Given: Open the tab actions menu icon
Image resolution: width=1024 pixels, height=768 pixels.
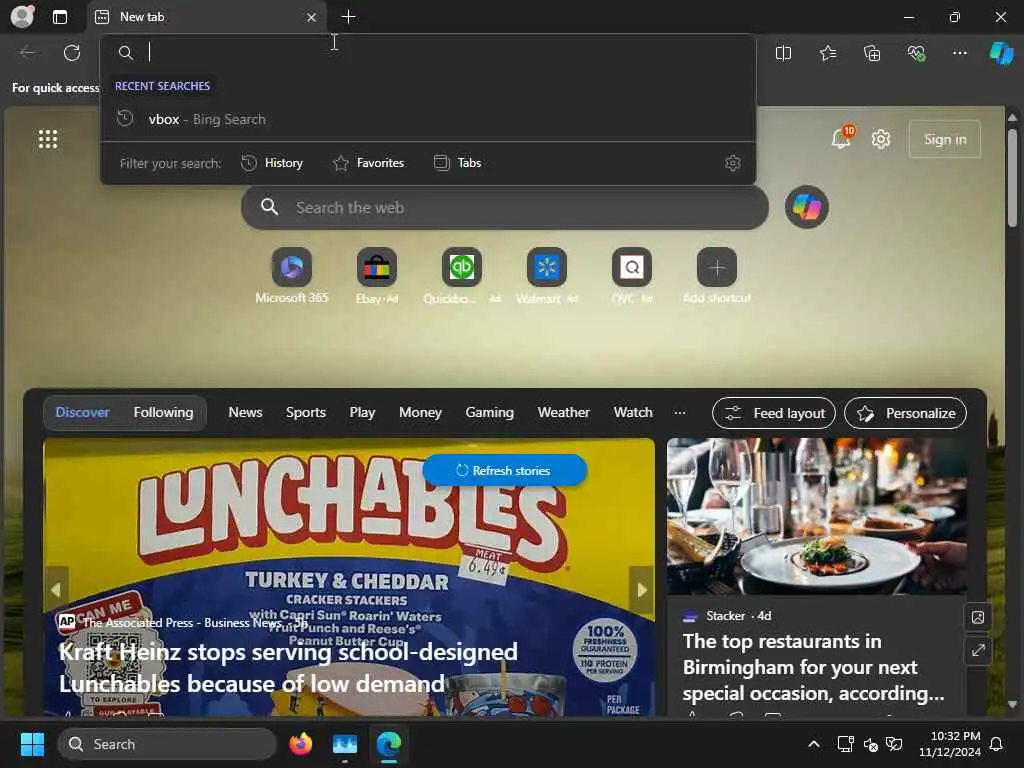Looking at the screenshot, I should [x=60, y=17].
